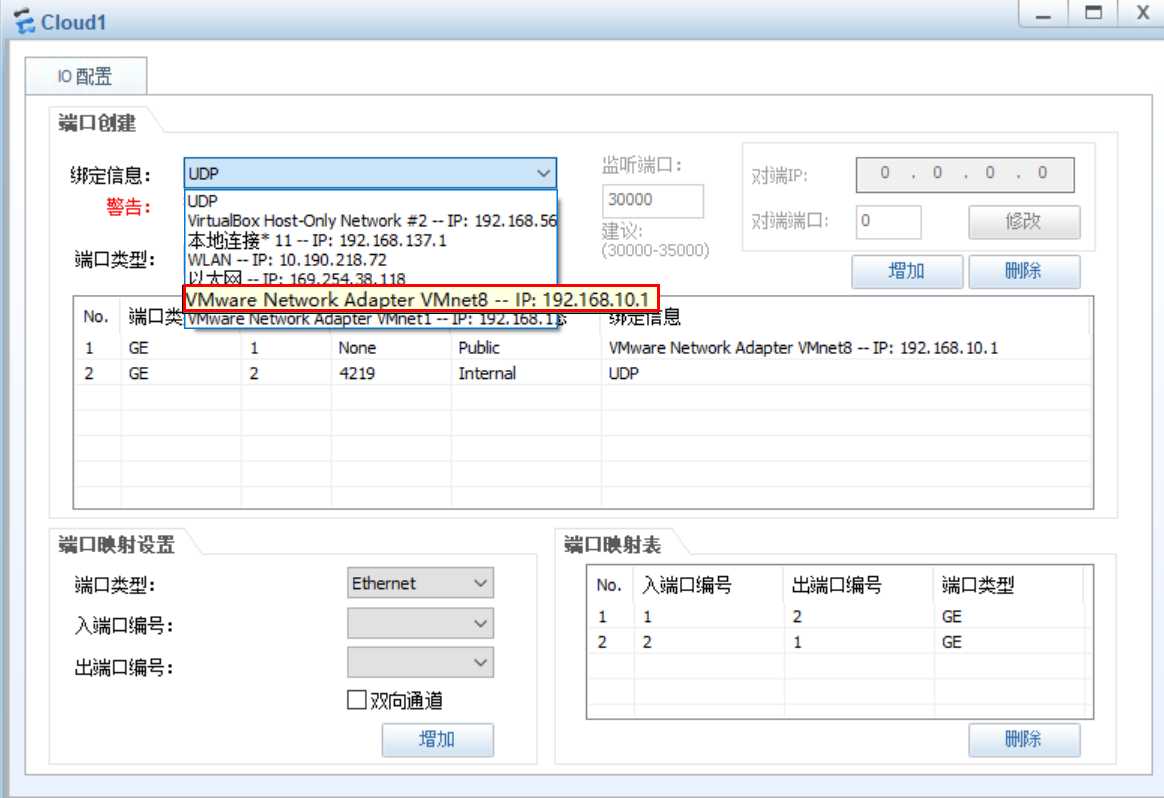
Task: Close the Cloud1 window
Action: coord(1142,13)
